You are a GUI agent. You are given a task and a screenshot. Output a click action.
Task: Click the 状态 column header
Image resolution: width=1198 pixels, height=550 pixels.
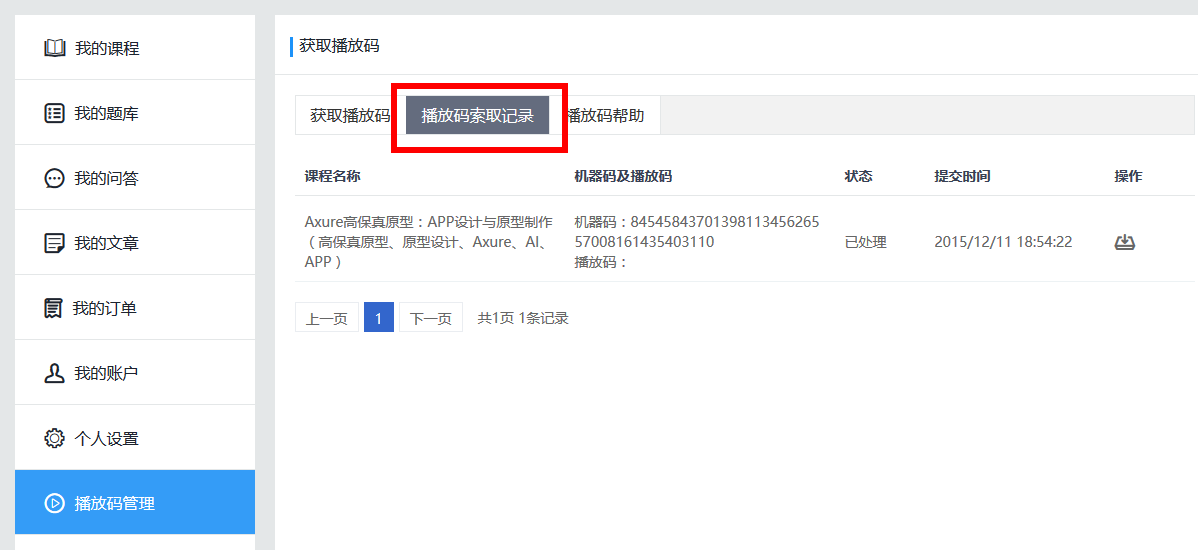[858, 176]
